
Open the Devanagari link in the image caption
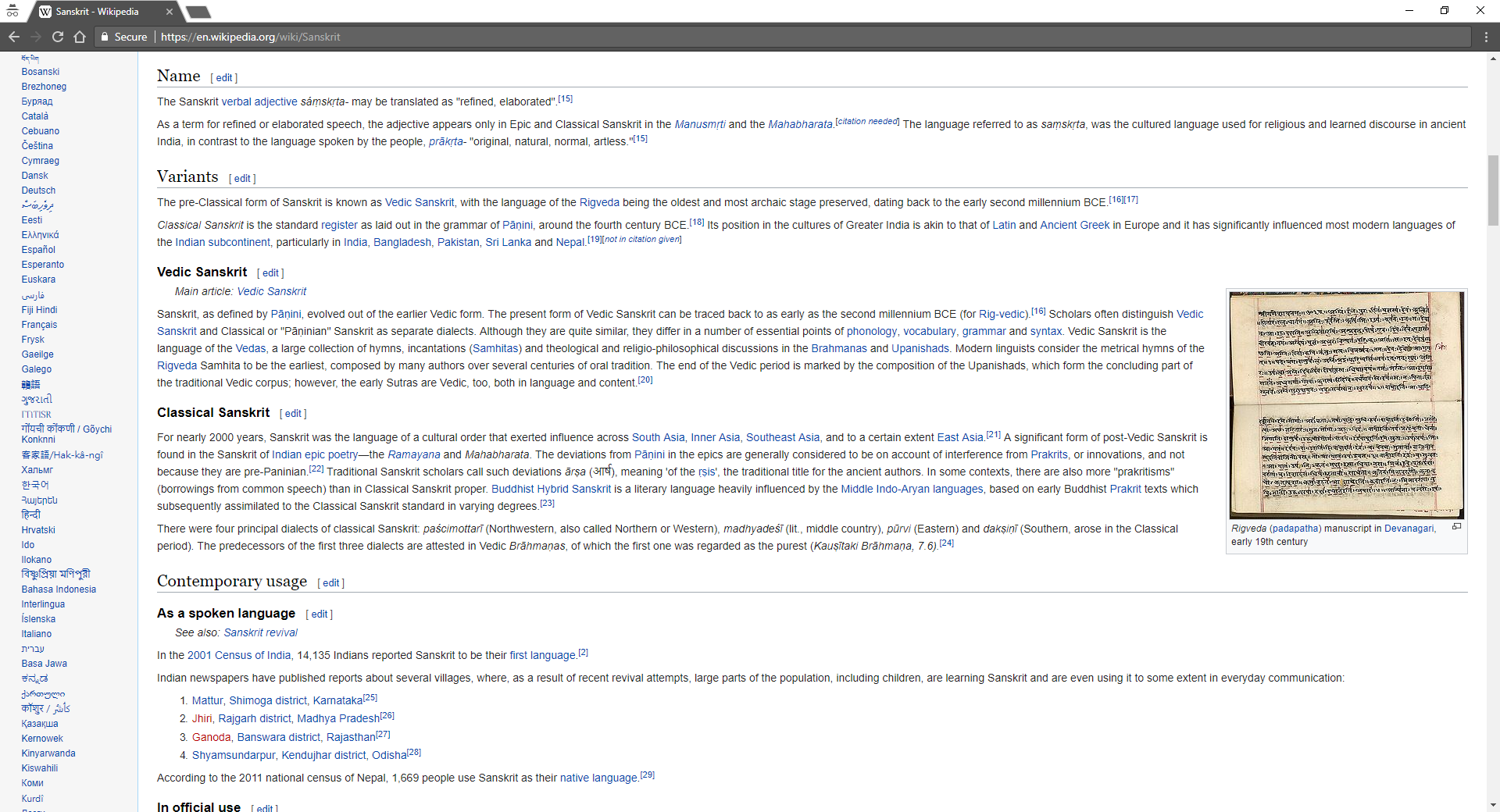point(1409,529)
